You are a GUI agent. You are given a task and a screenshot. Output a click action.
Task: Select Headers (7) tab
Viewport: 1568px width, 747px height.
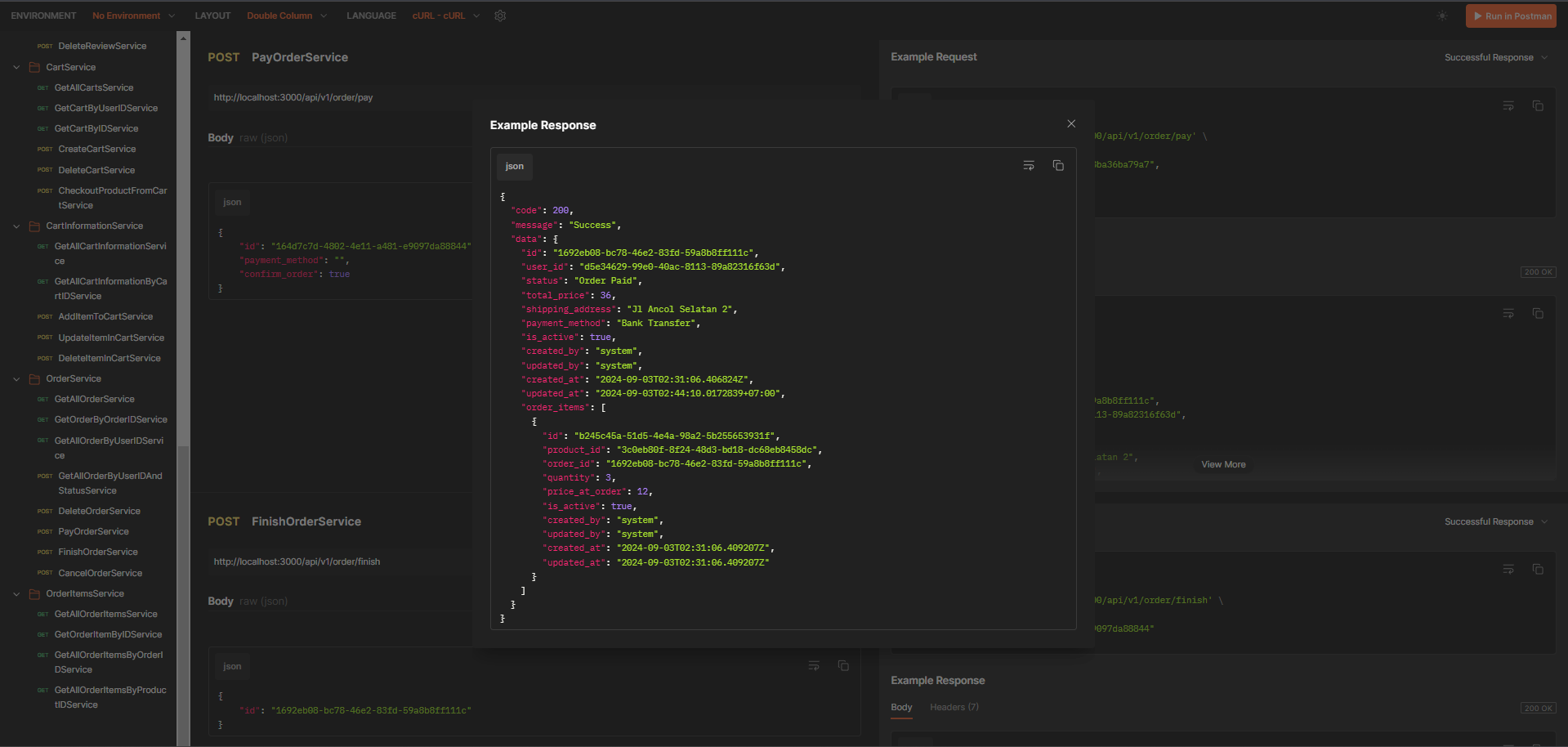click(x=954, y=708)
